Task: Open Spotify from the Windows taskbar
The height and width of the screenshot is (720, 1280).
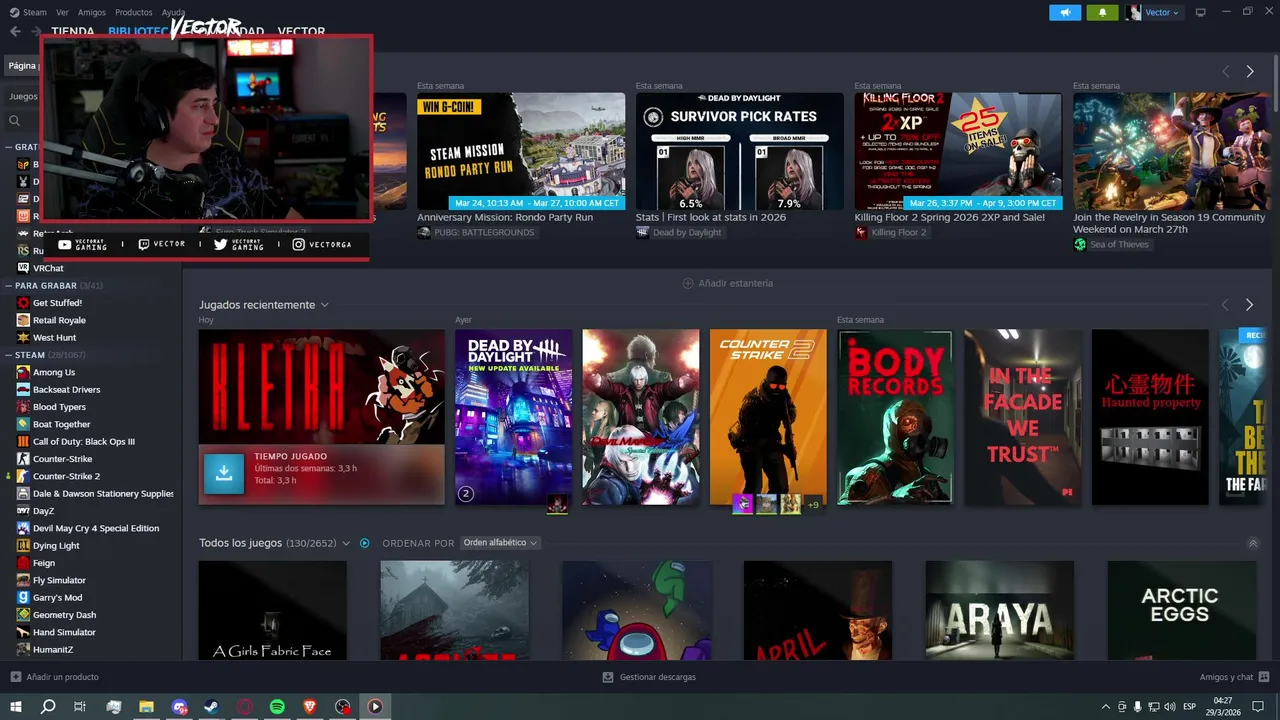Action: [x=277, y=707]
